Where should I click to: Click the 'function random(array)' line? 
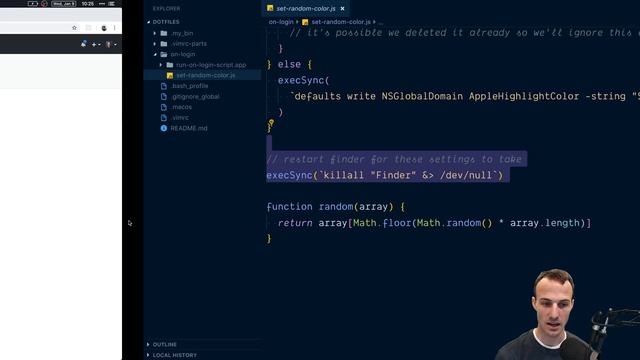pos(336,207)
